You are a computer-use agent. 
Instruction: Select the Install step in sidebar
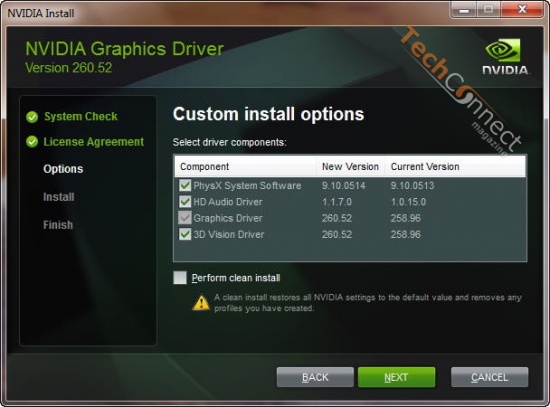click(x=59, y=197)
